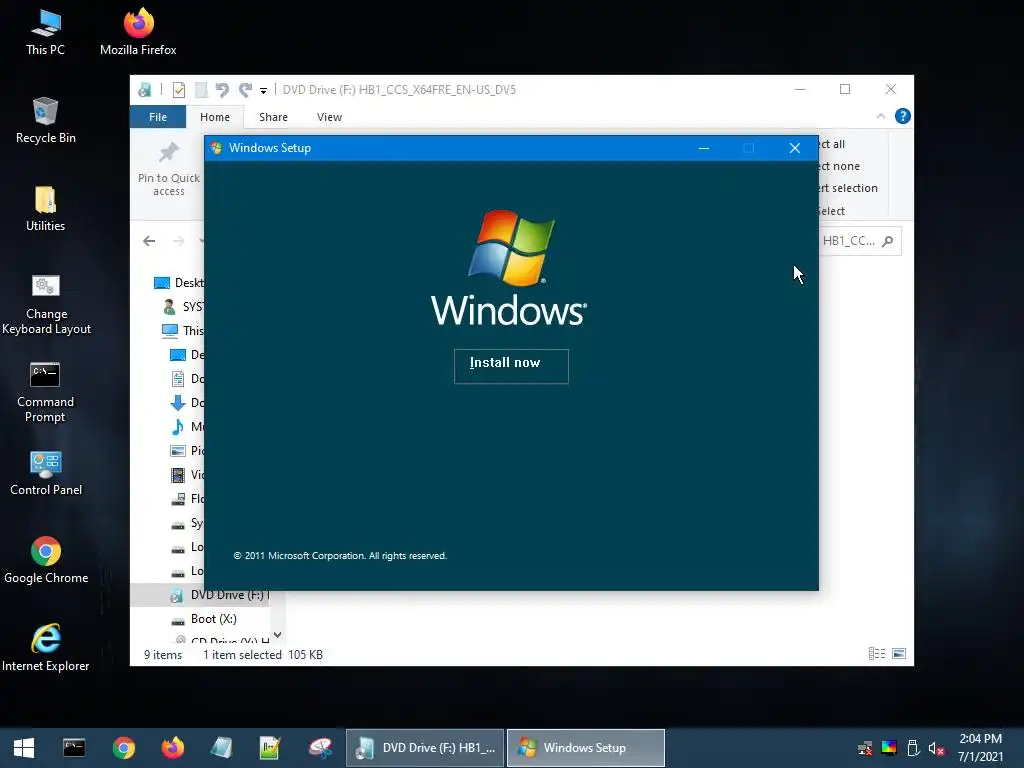Launch Google Chrome from the desktop
Screen dimensions: 1024x768
click(46, 561)
